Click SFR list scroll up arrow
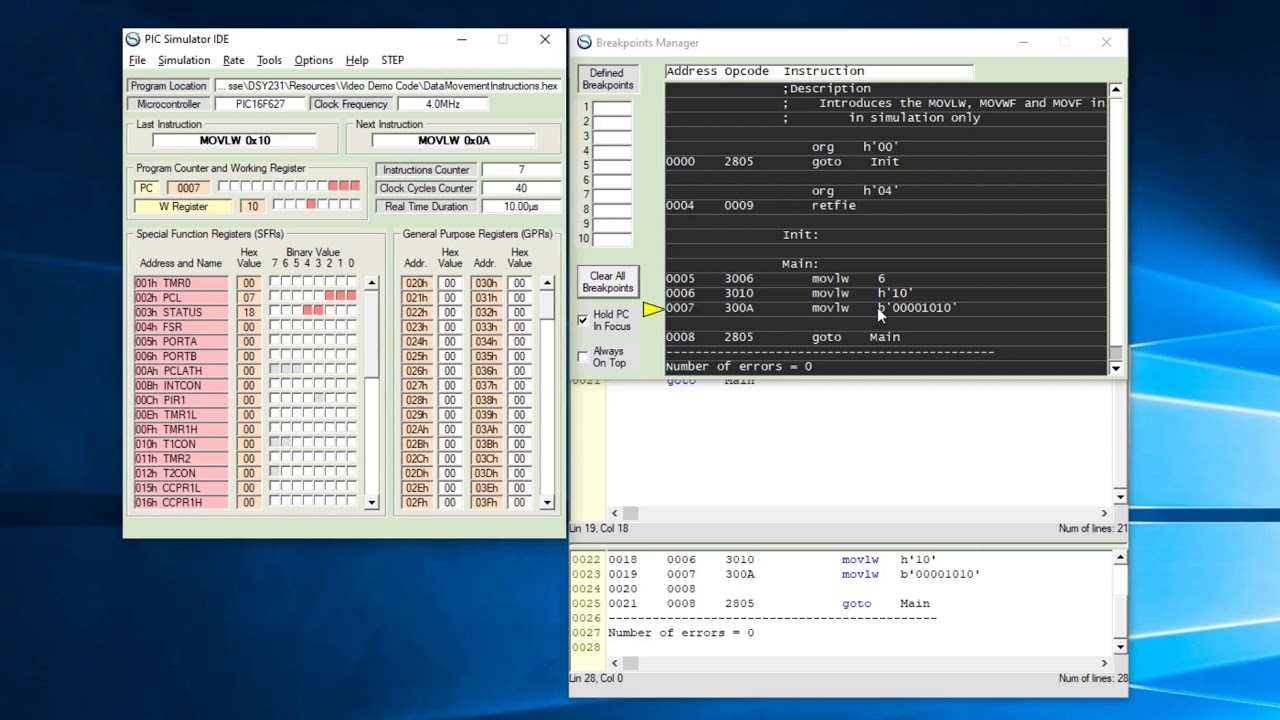Screen dimensions: 1280x720 pyautogui.click(x=371, y=283)
